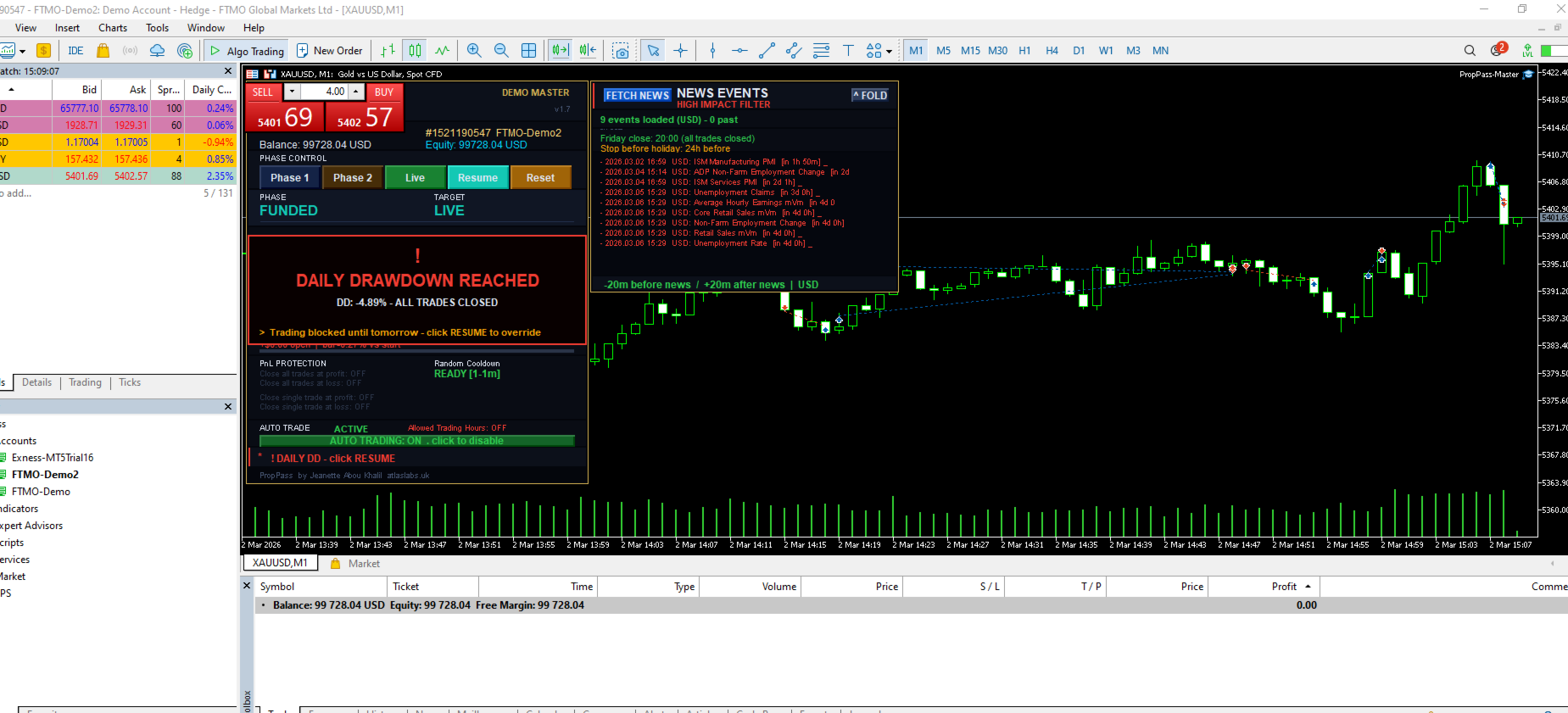Image resolution: width=1568 pixels, height=713 pixels.
Task: Click the Resume button
Action: point(477,178)
